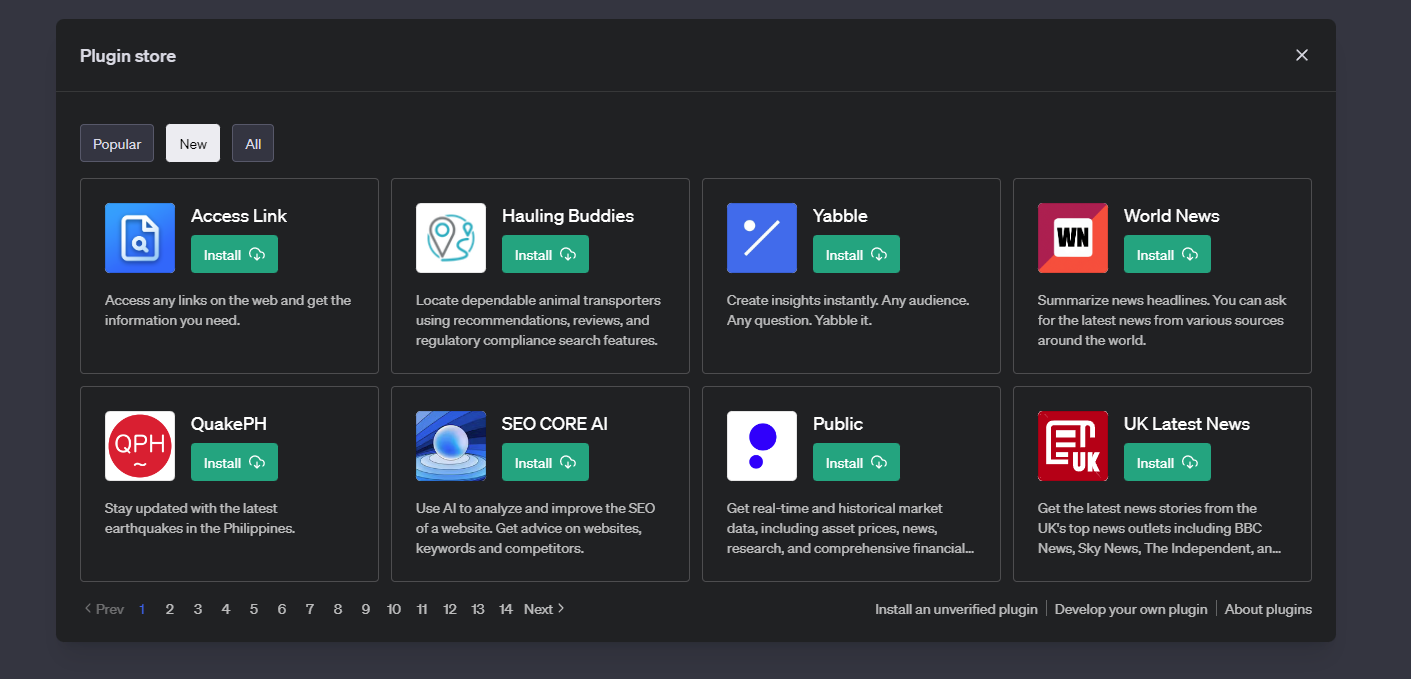Viewport: 1411px width, 679px height.
Task: Click the QuakePH red circle logo
Action: 140,446
